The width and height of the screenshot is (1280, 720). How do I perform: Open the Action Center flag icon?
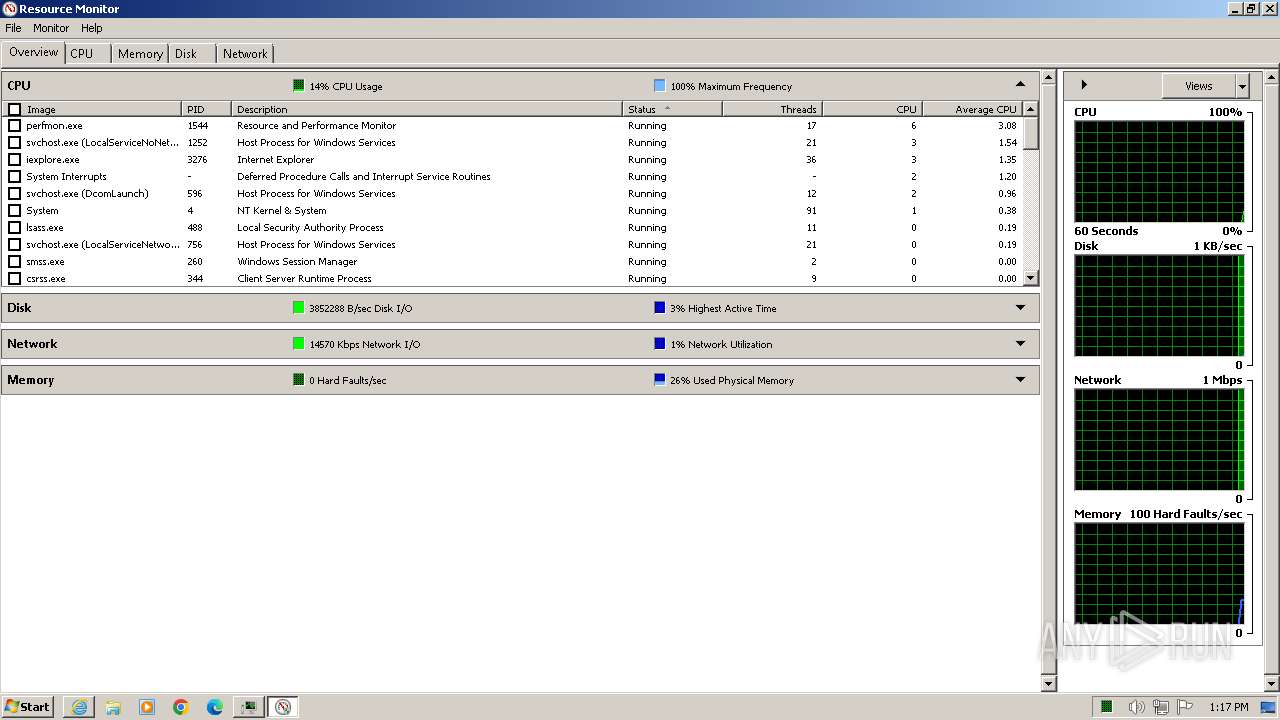click(1186, 707)
